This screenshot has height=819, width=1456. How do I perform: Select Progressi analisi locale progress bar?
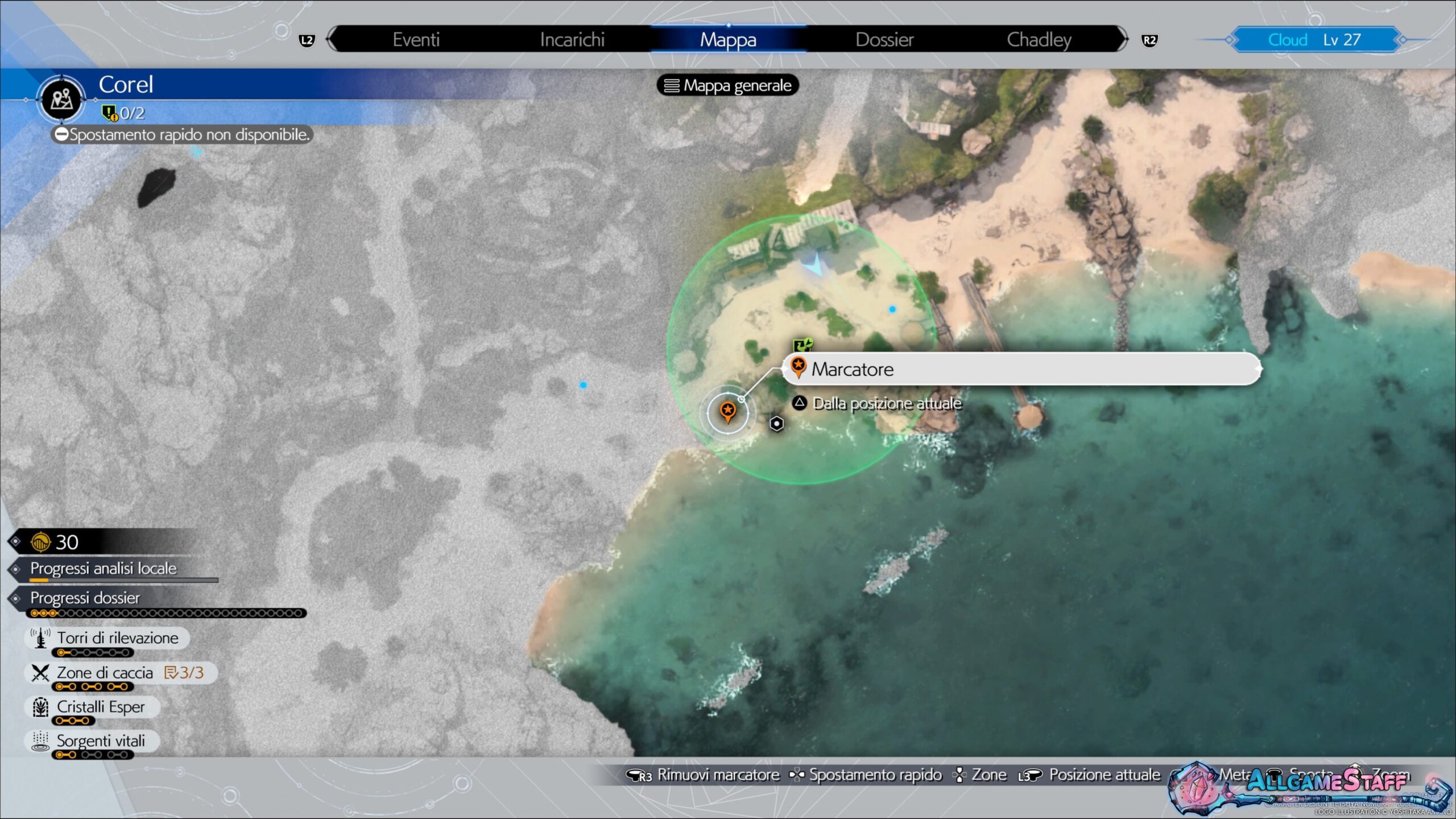click(x=124, y=580)
